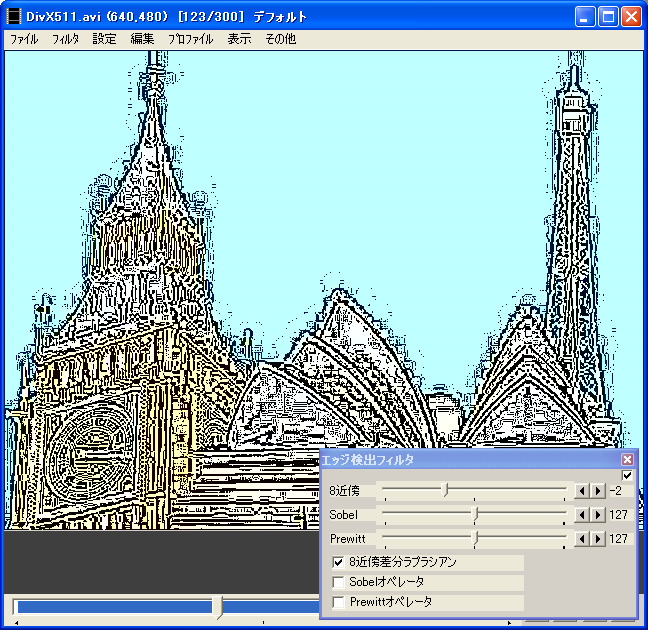Uncheck the 8近傍差分ラプラシアン checkbox
The height and width of the screenshot is (630, 648).
click(x=339, y=563)
